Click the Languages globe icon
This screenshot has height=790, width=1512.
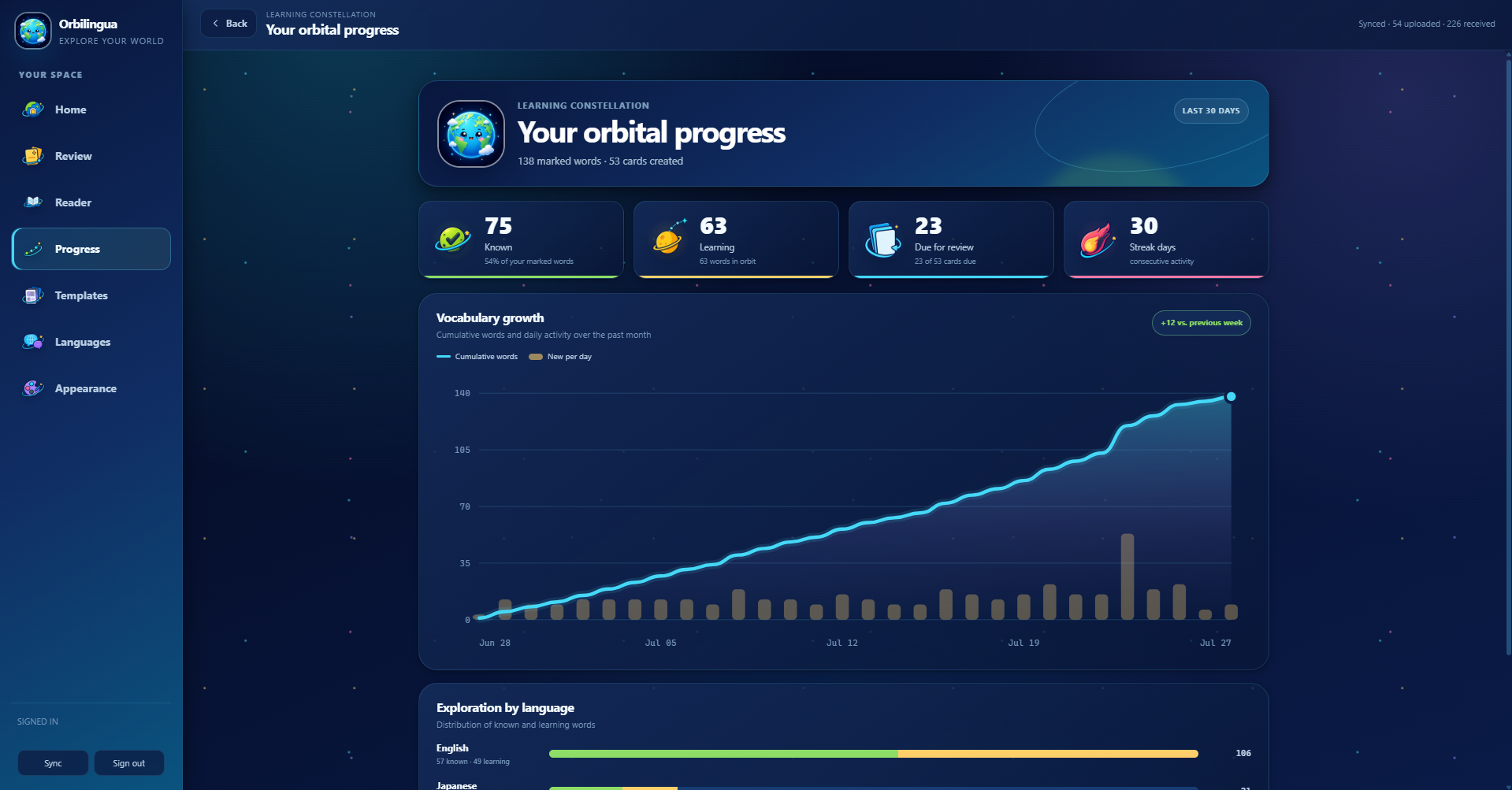coord(33,342)
